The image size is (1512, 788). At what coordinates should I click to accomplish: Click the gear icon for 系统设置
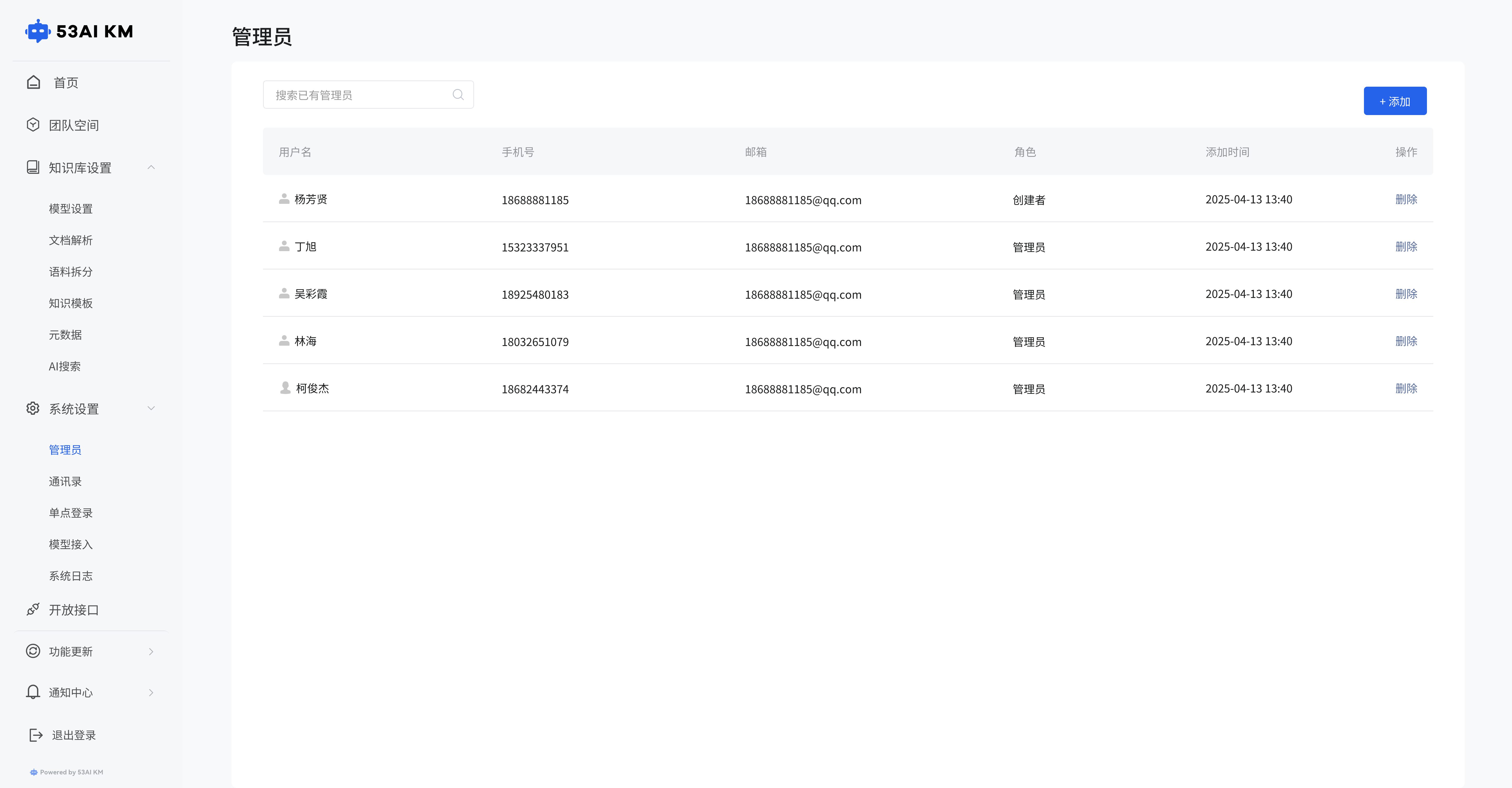click(33, 408)
